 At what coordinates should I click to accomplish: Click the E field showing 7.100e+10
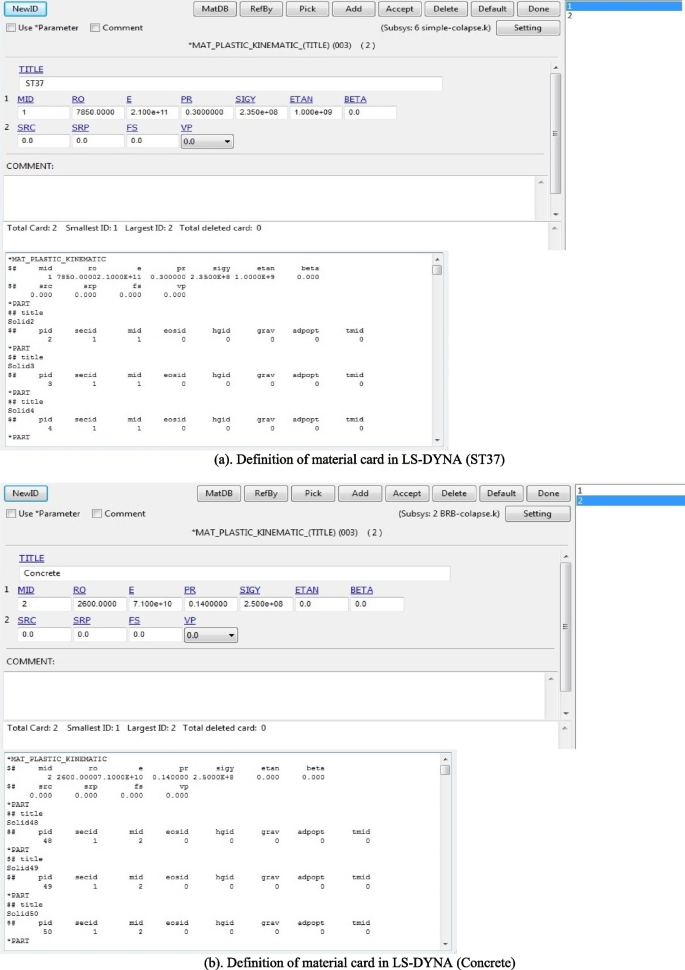(x=152, y=605)
